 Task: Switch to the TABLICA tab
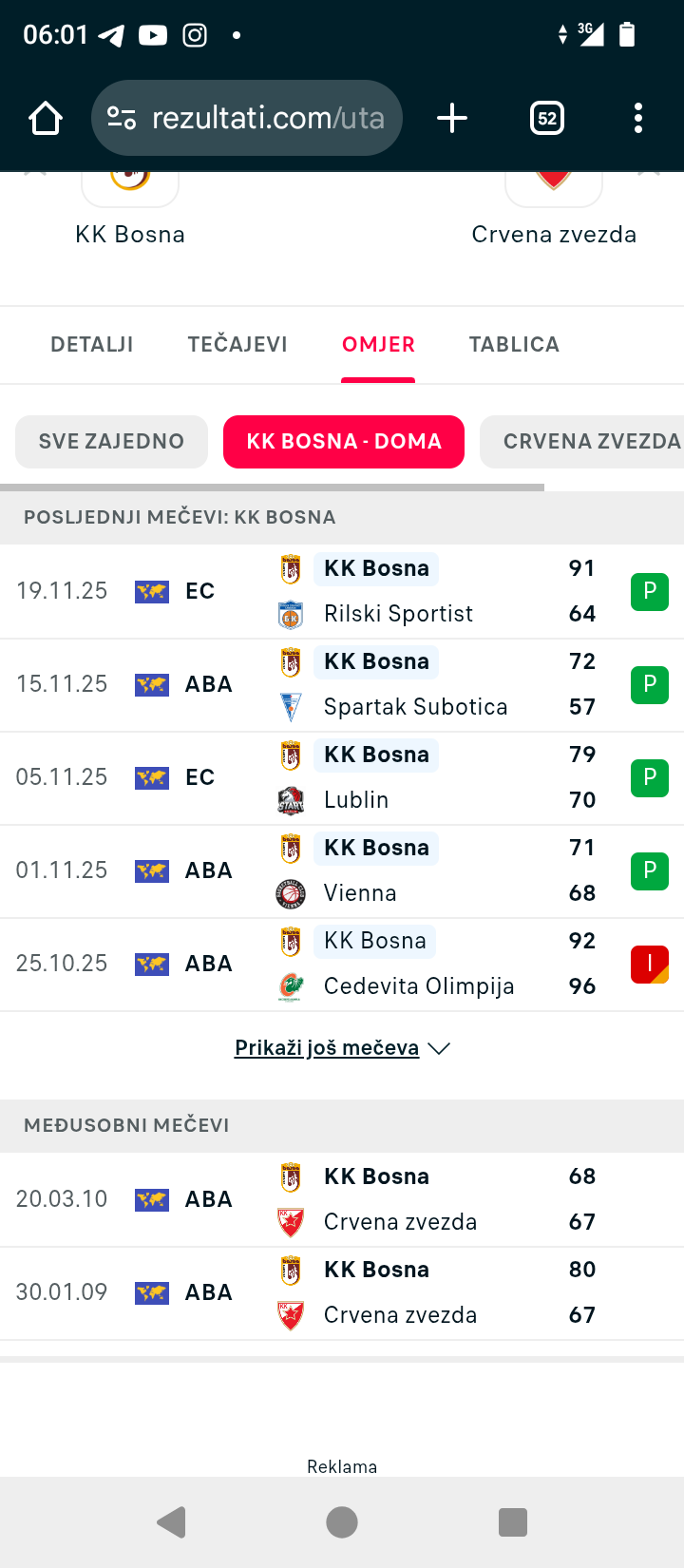point(514,345)
